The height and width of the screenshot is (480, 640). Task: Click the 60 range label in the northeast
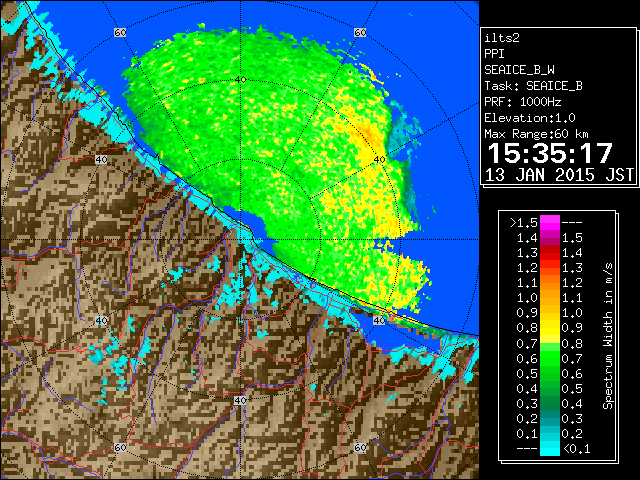[360, 32]
